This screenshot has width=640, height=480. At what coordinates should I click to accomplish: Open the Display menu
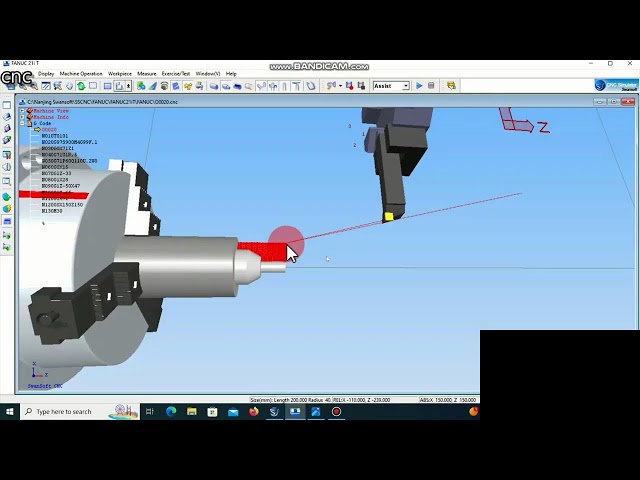click(46, 74)
